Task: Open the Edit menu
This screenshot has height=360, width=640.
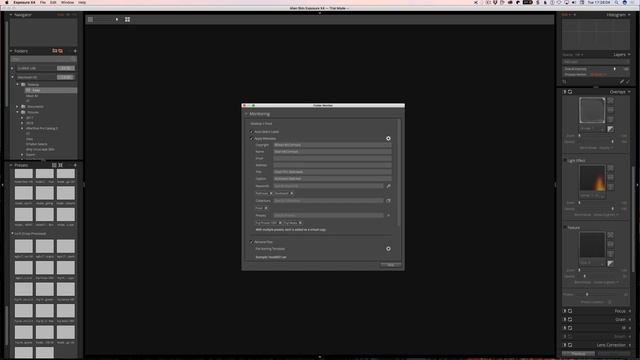Action: coord(53,2)
